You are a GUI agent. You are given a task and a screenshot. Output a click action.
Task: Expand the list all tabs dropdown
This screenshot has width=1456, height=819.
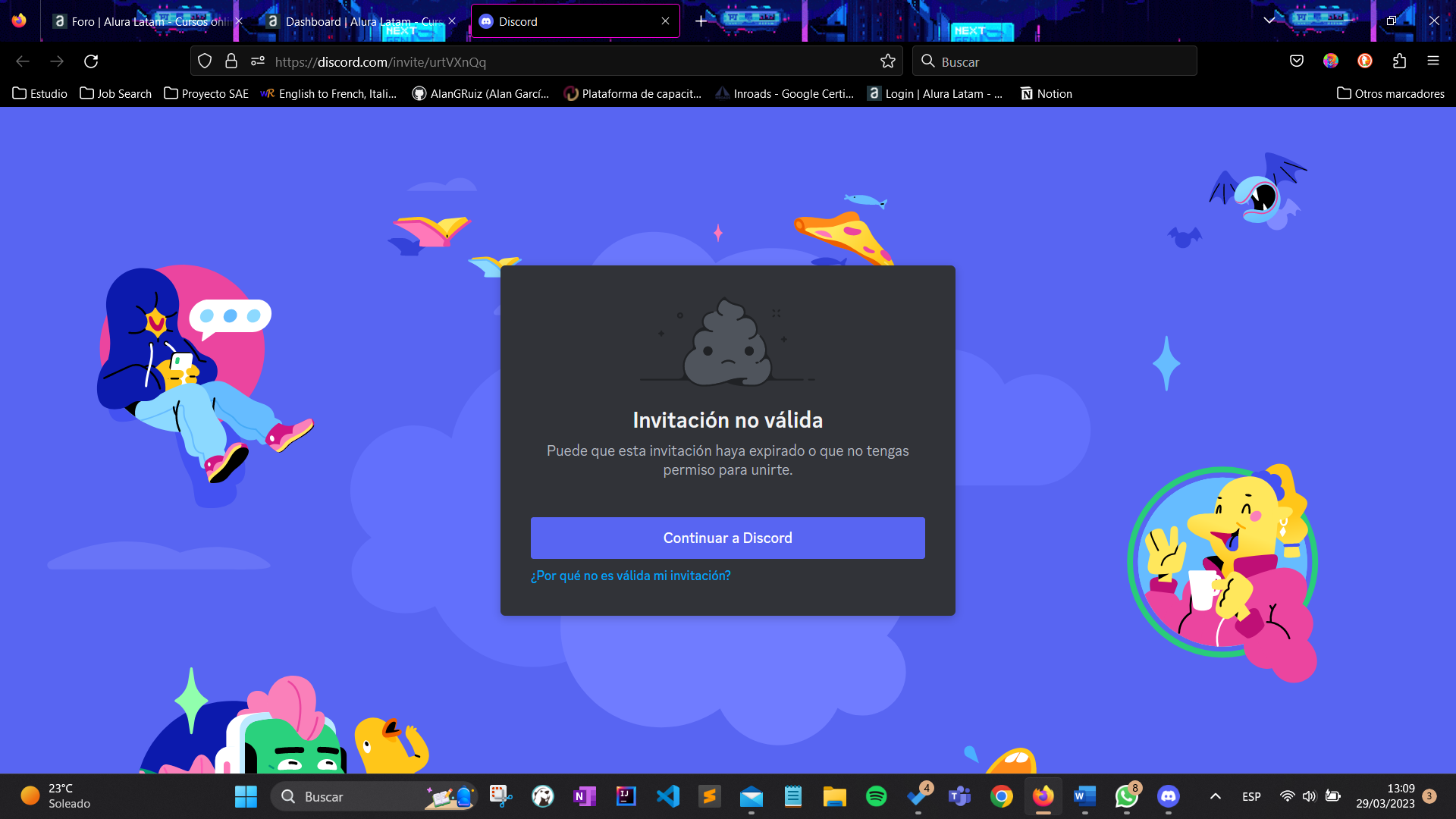(x=1269, y=20)
